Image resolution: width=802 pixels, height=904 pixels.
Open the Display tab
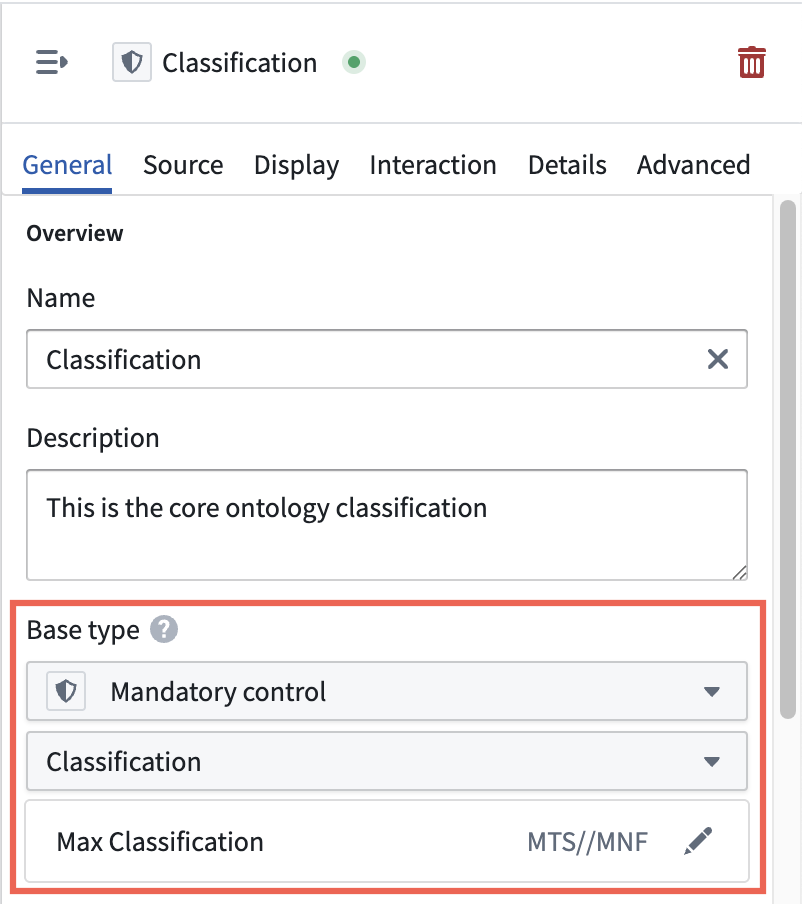[296, 165]
